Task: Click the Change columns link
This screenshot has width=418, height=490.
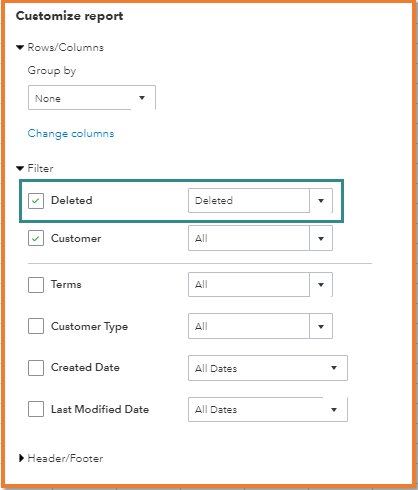Action: tap(71, 134)
